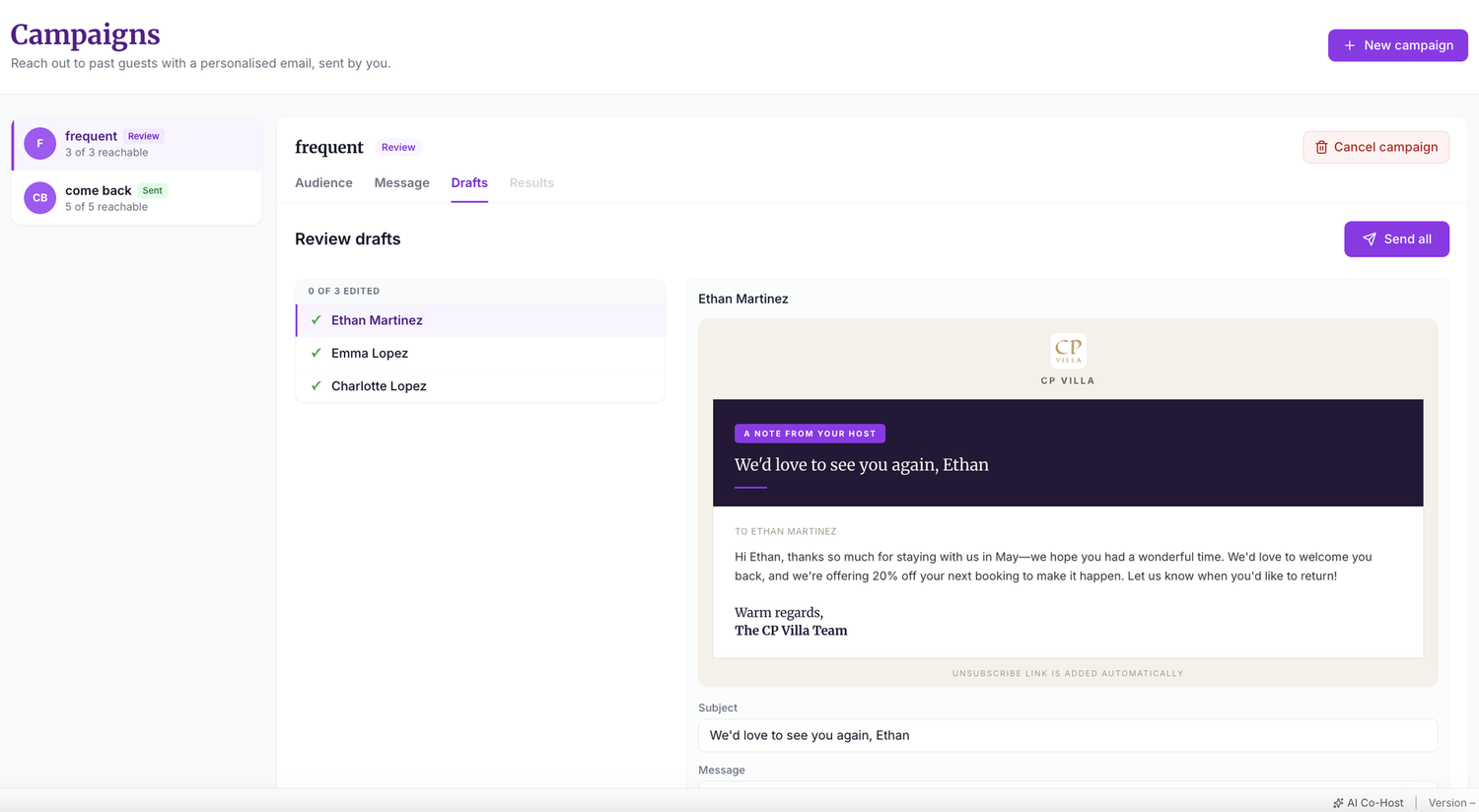Open AI Co-Host in the footer
Screen dimensions: 1479x812
tap(1368, 803)
